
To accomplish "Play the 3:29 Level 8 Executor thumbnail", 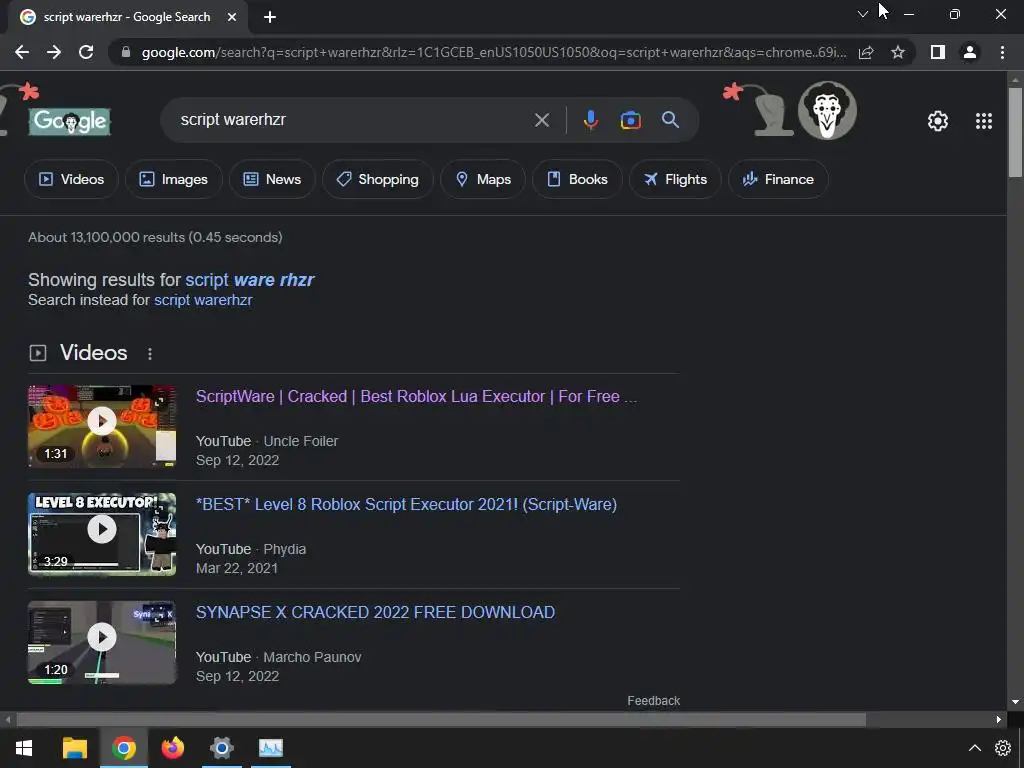I will (x=102, y=534).
